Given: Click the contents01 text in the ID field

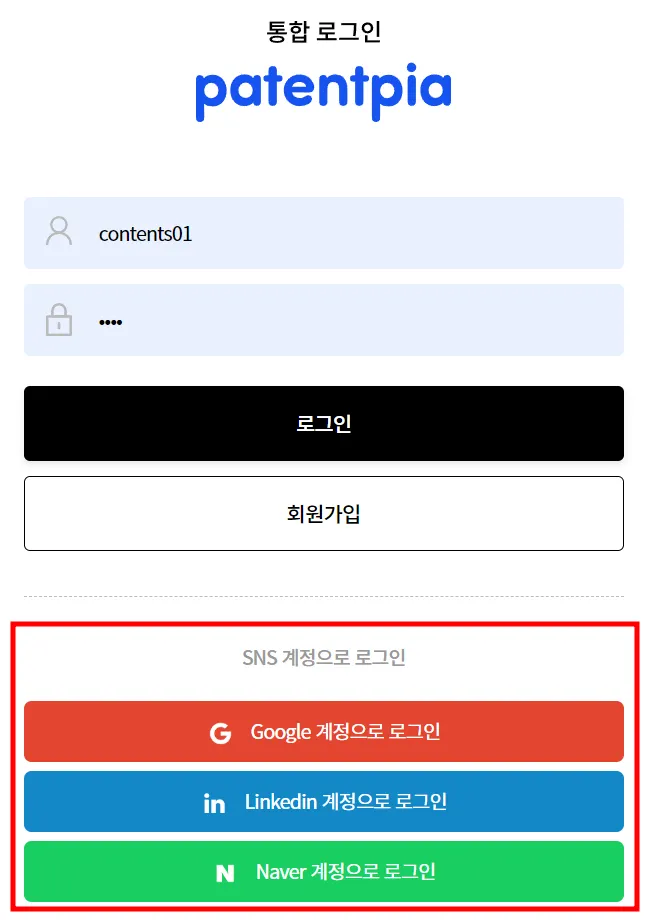Looking at the screenshot, I should click(145, 234).
